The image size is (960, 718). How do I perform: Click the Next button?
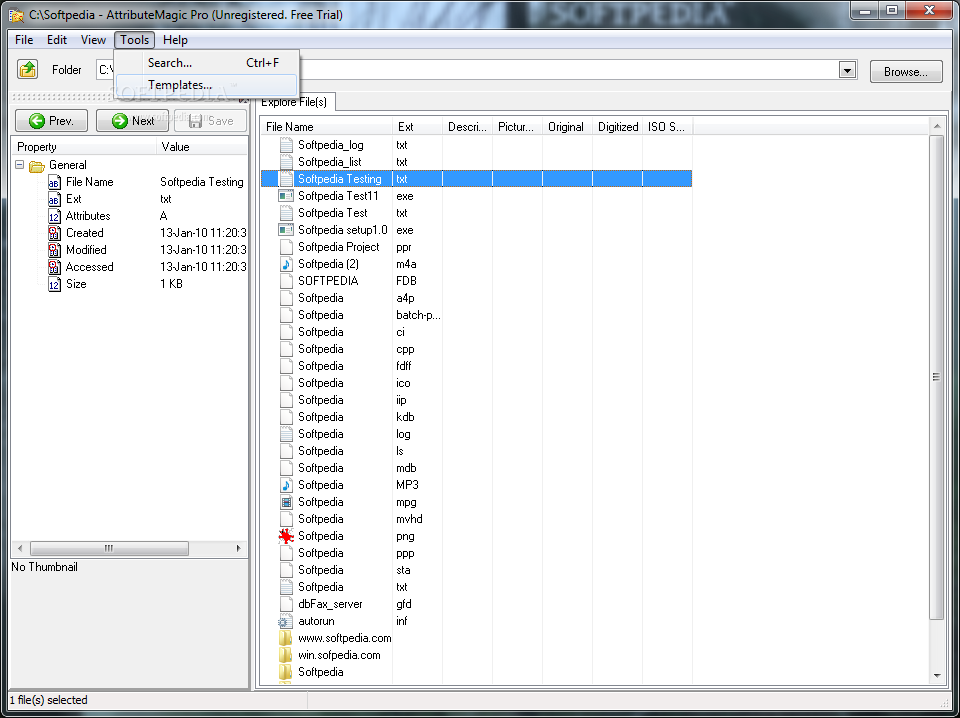132,121
